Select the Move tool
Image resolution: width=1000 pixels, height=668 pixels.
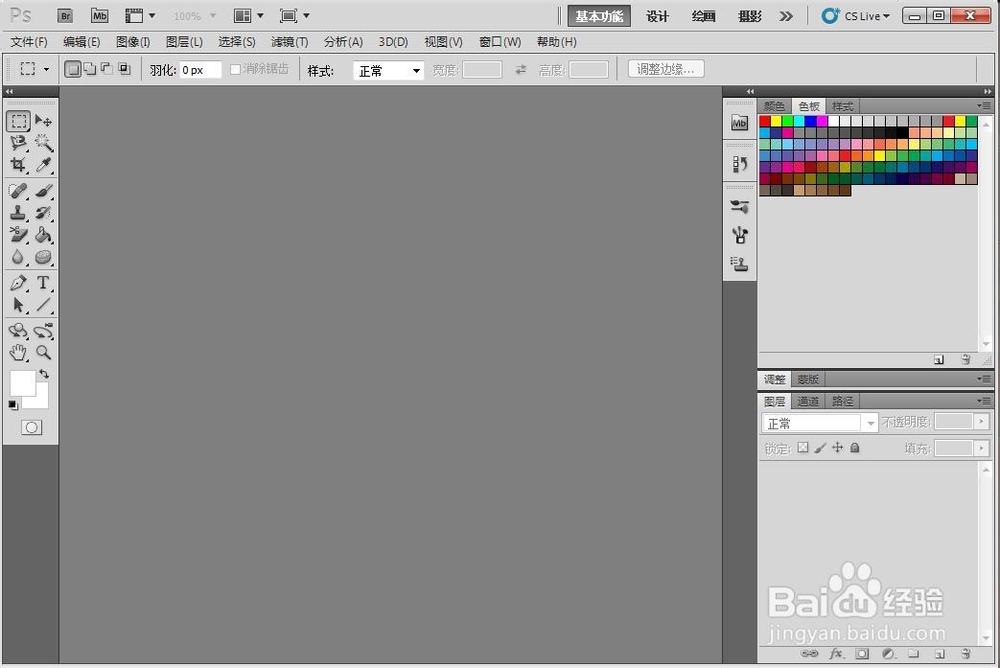tap(43, 121)
